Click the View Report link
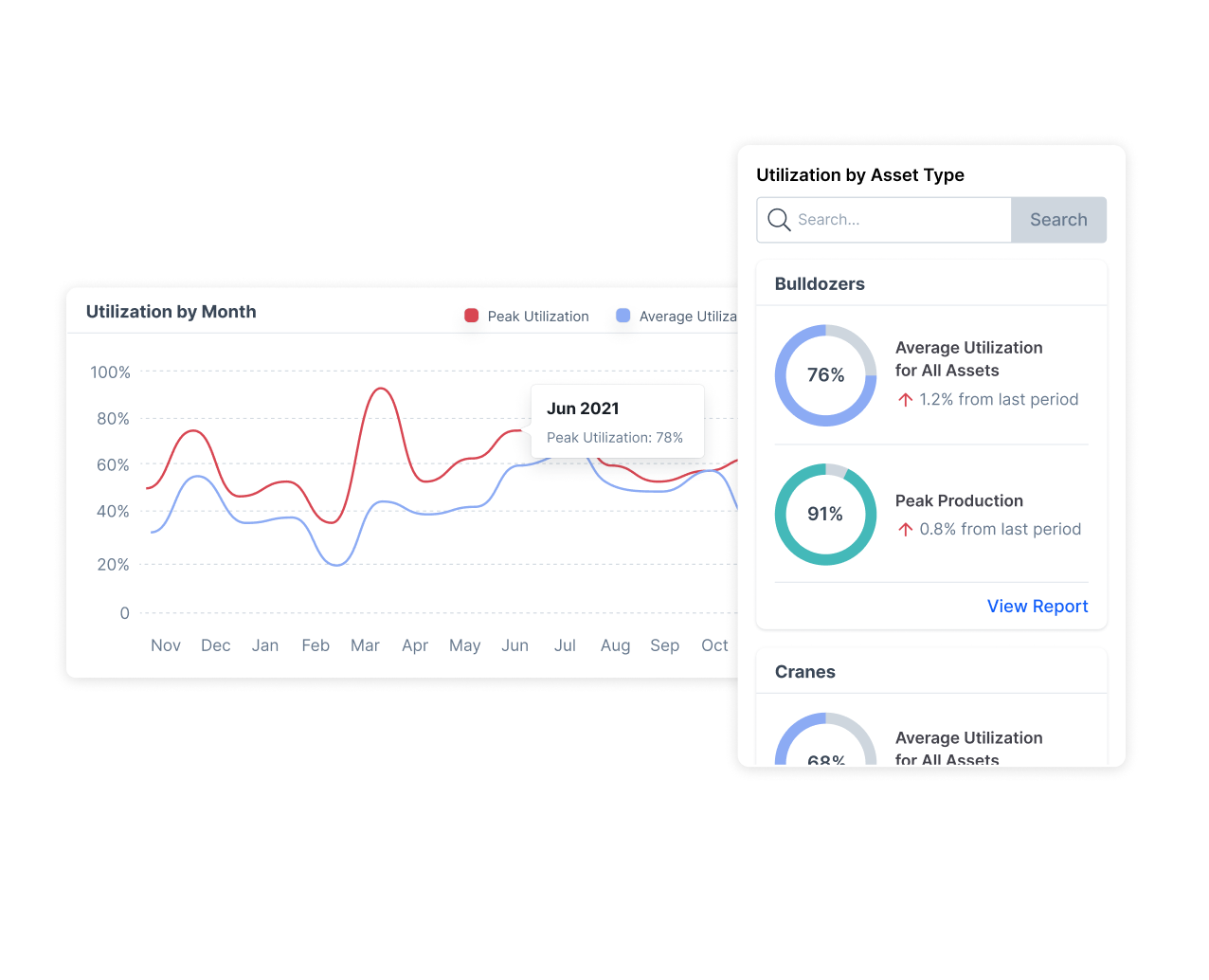Screen dimensions: 1209x980 [x=1038, y=606]
